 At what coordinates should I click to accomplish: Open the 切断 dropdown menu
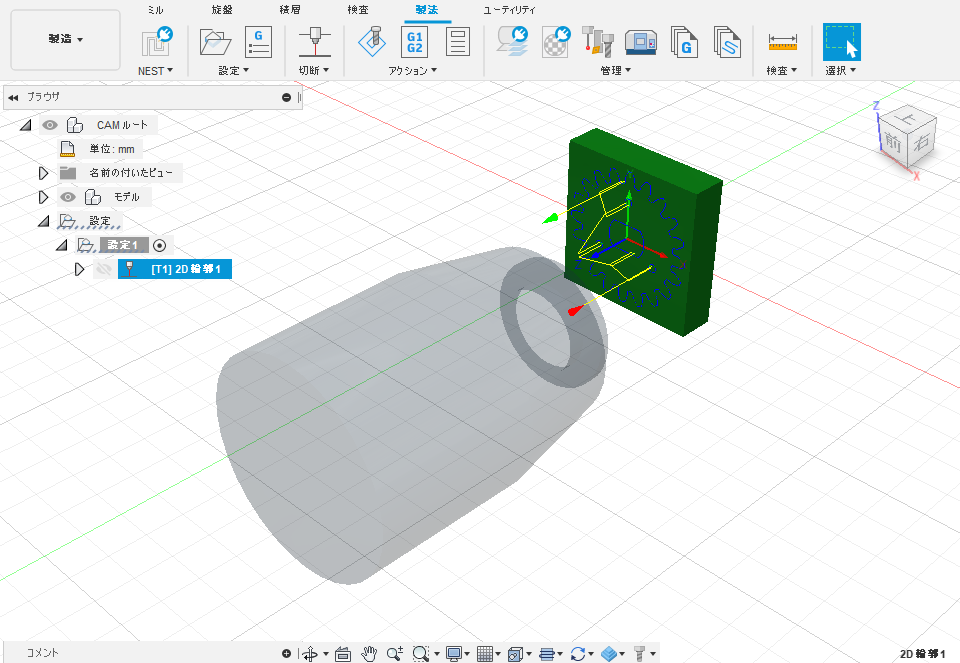(314, 71)
